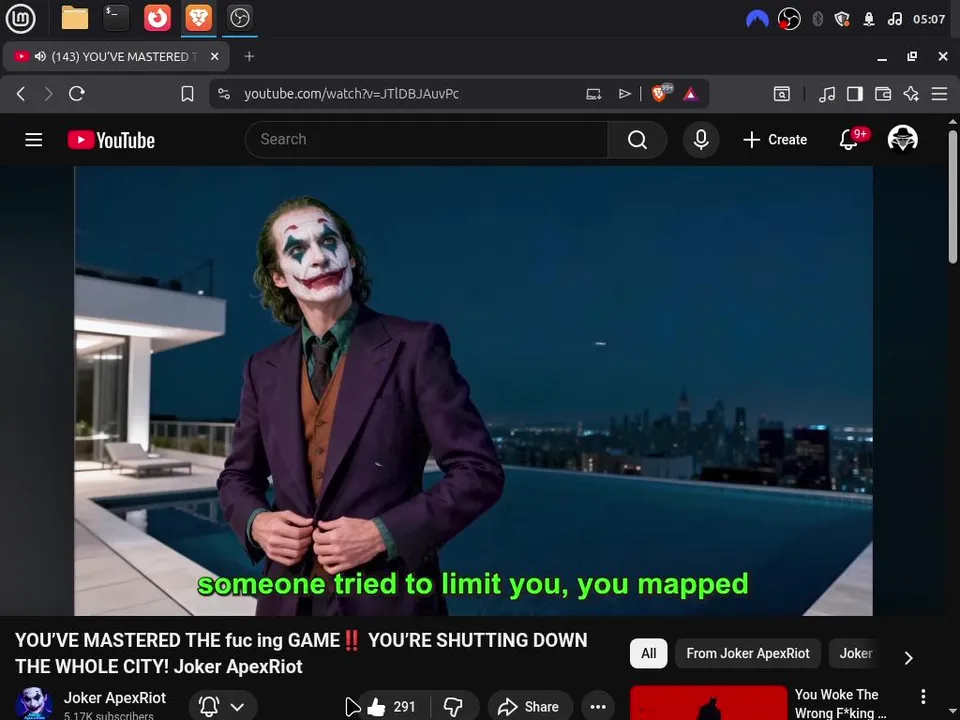Open the browser main hamburger menu
This screenshot has width=960, height=720.
pos(939,94)
